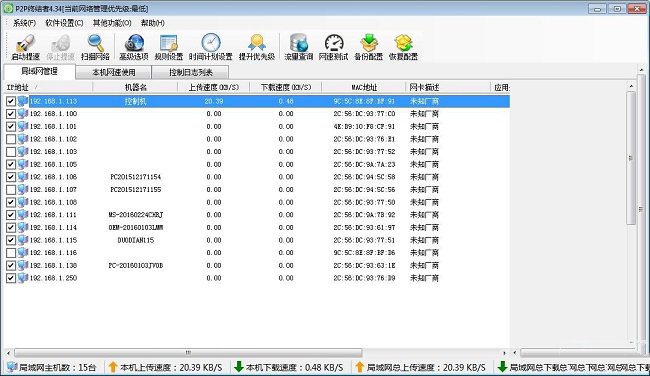
Task: Click computer icon for 192.168.1.107
Action: tap(23, 189)
